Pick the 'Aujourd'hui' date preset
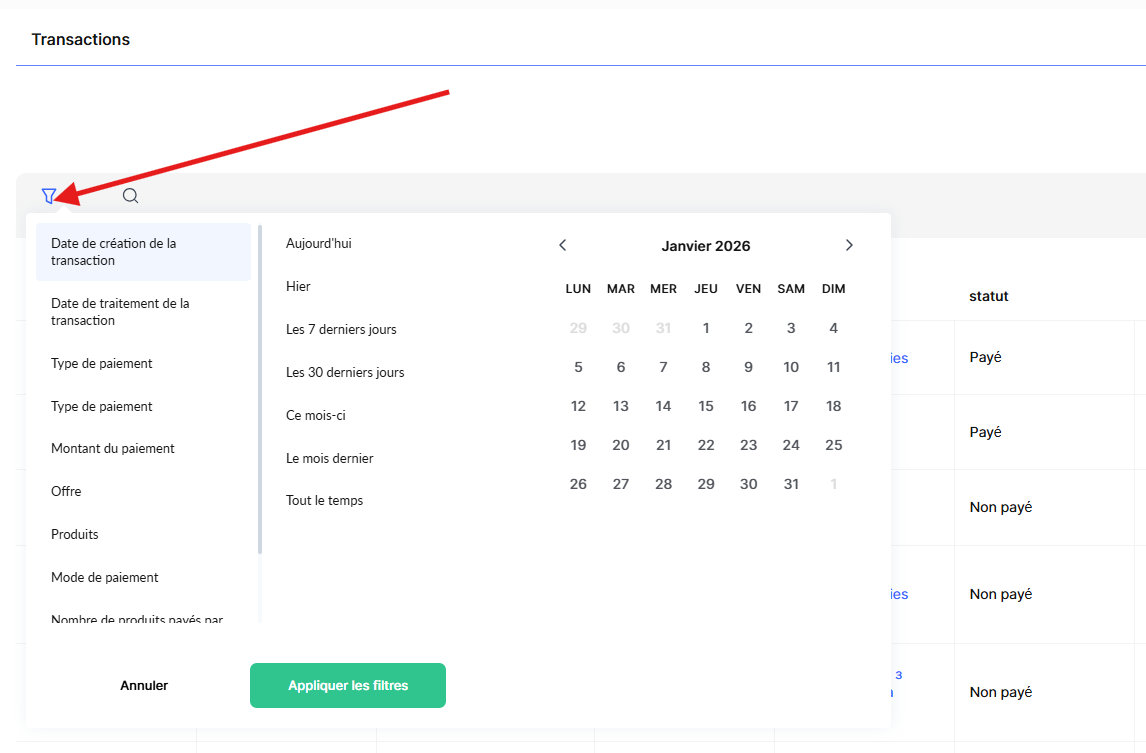The image size is (1146, 753). pos(319,244)
